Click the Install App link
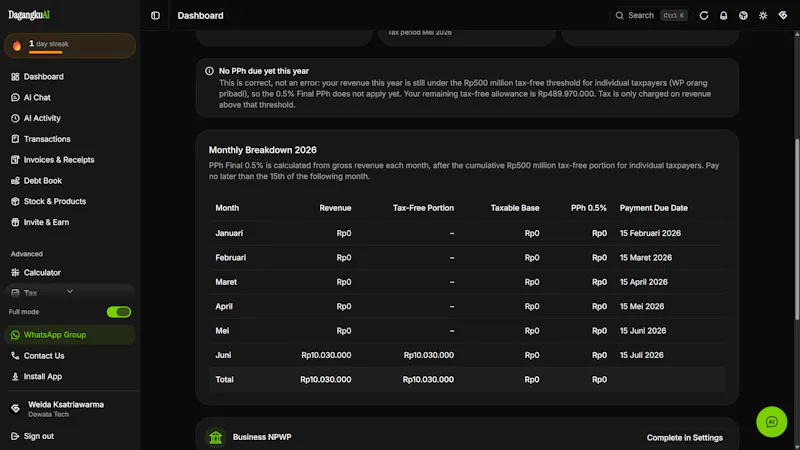This screenshot has width=800, height=450. (69, 377)
